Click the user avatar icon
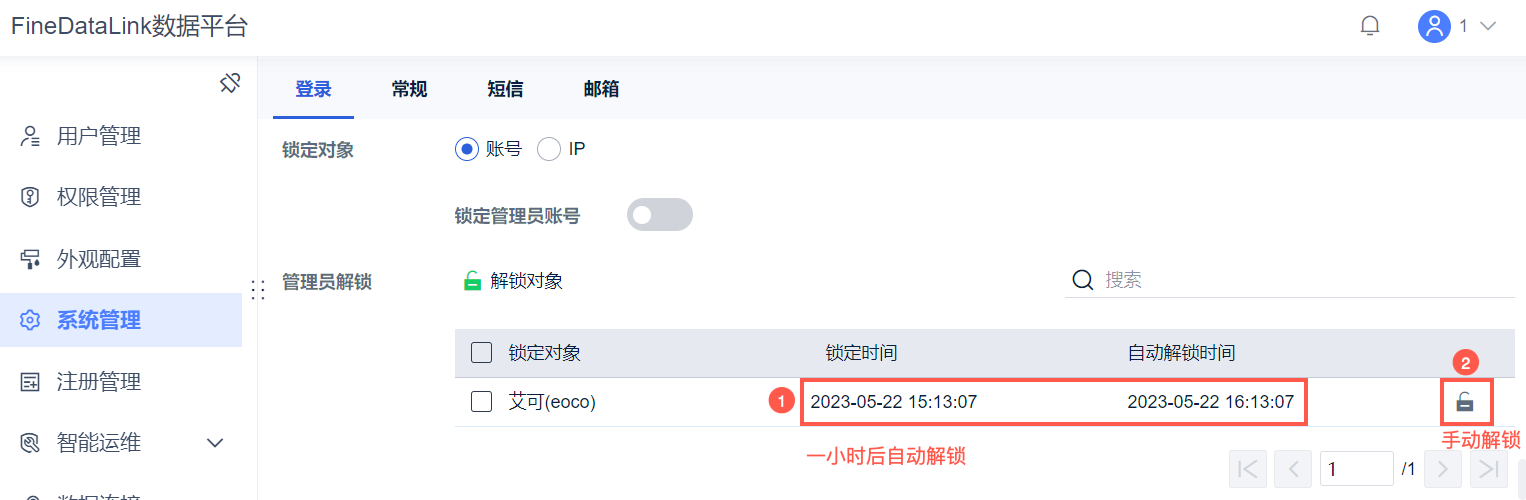1526x500 pixels. pyautogui.click(x=1434, y=27)
